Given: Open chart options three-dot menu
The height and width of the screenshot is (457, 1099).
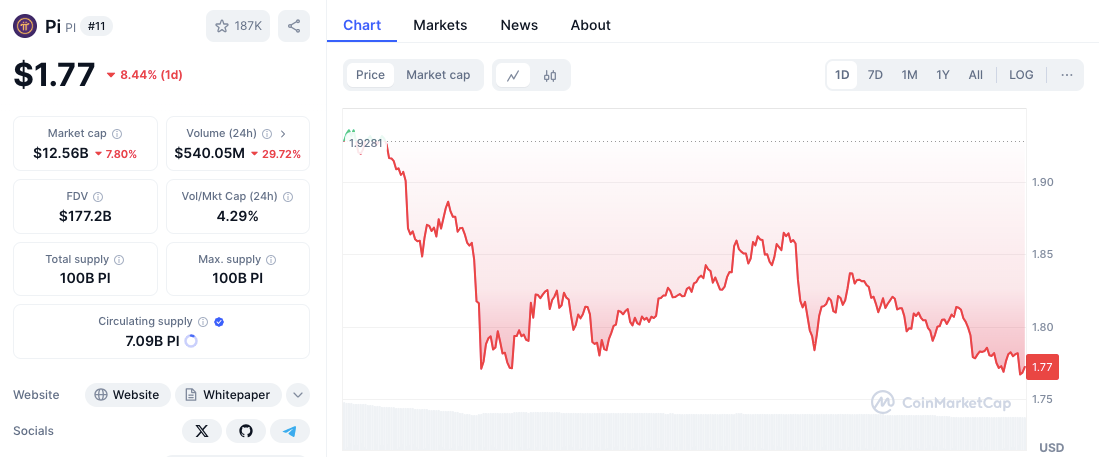Looking at the screenshot, I should pyautogui.click(x=1067, y=75).
